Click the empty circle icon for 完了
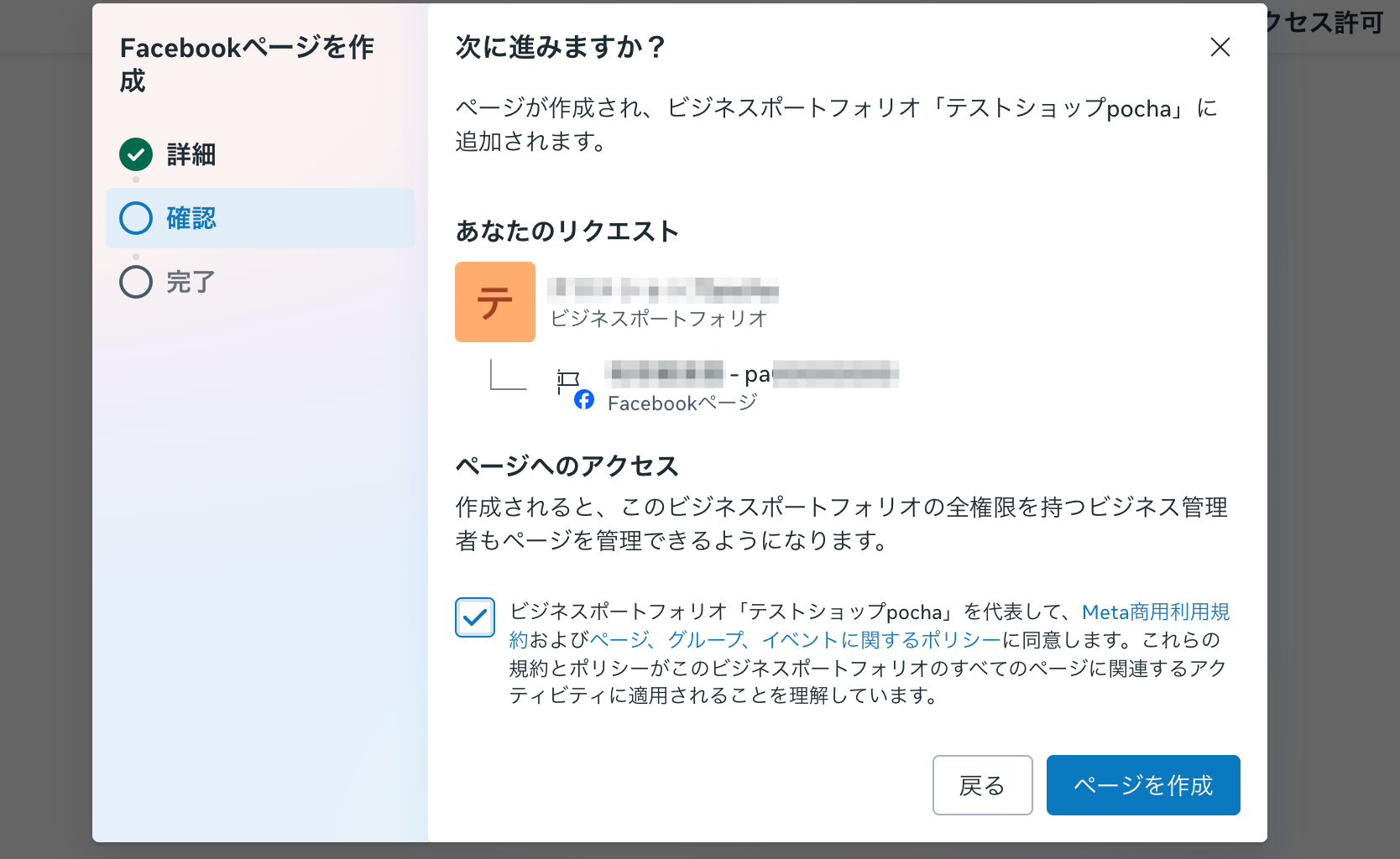This screenshot has height=859, width=1400. coord(136,282)
